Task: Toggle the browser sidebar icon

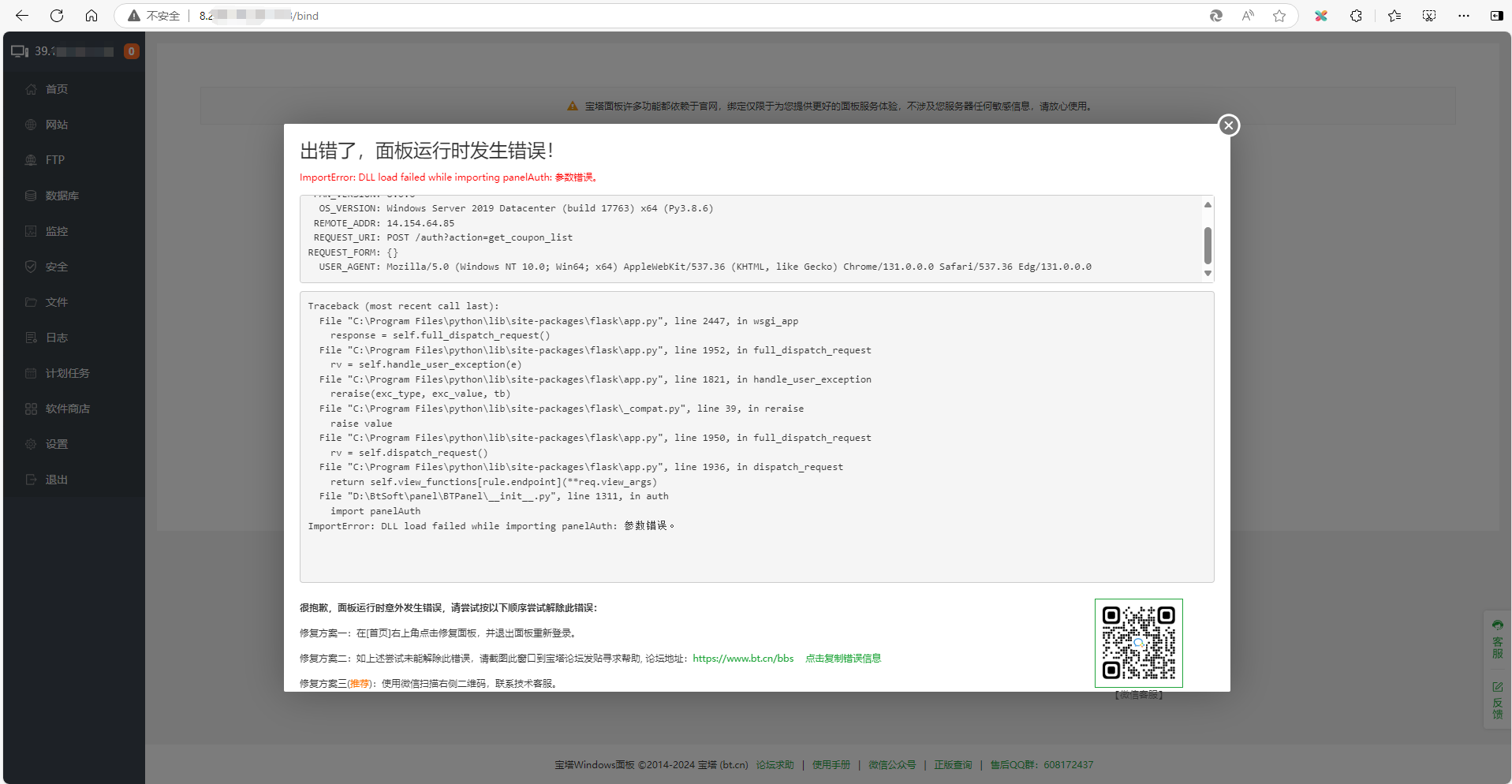Action: click(1496, 16)
